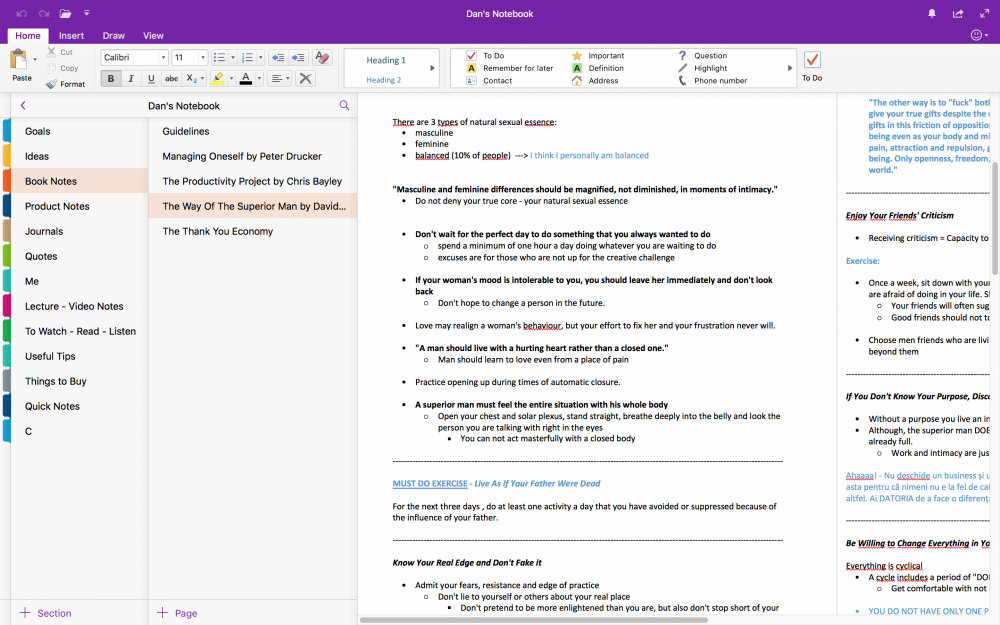Click the delete X icon in ribbon
Image resolution: width=1000 pixels, height=625 pixels.
[x=305, y=79]
